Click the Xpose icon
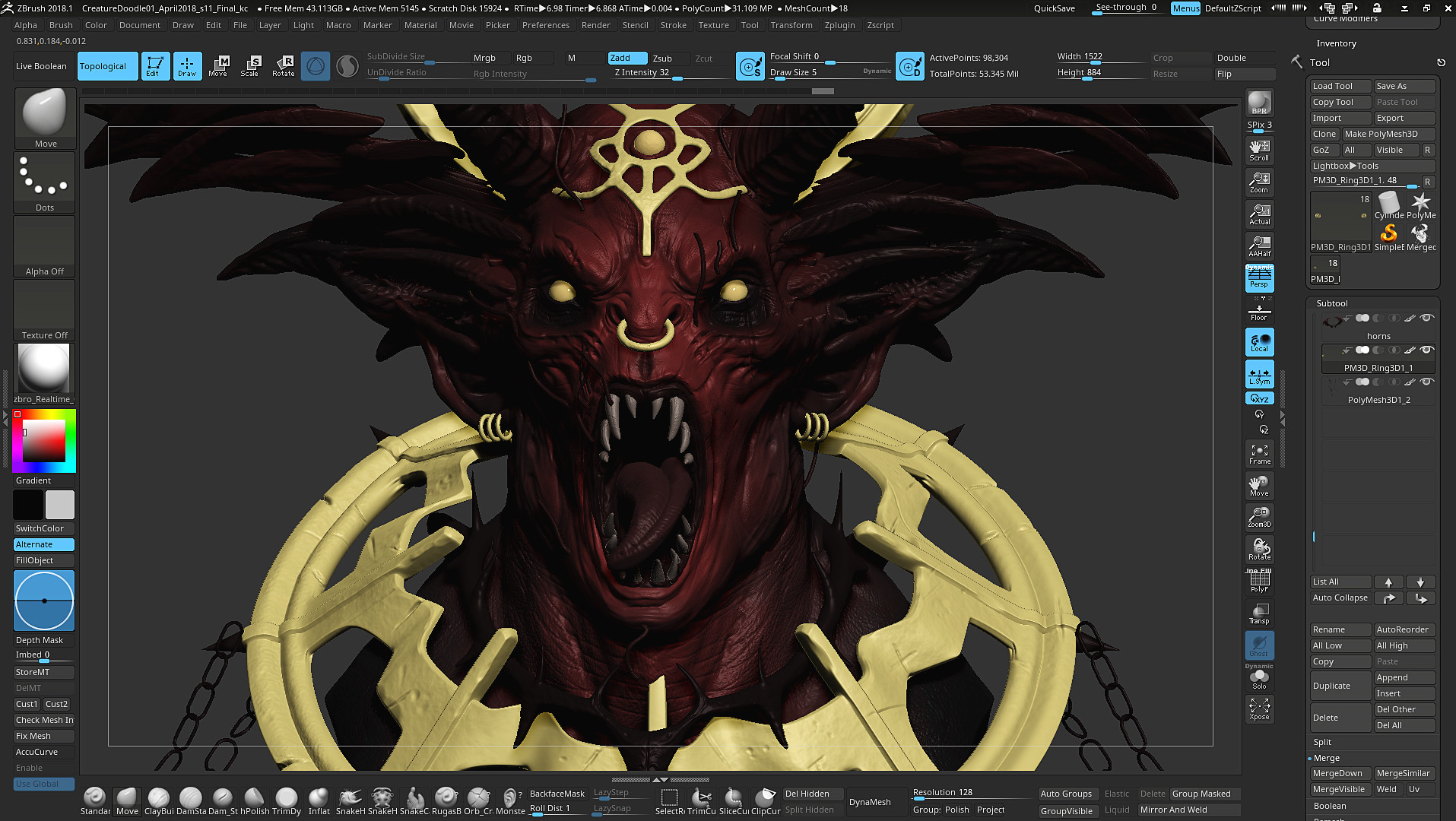Screen dimensions: 1456x821 [1259, 709]
